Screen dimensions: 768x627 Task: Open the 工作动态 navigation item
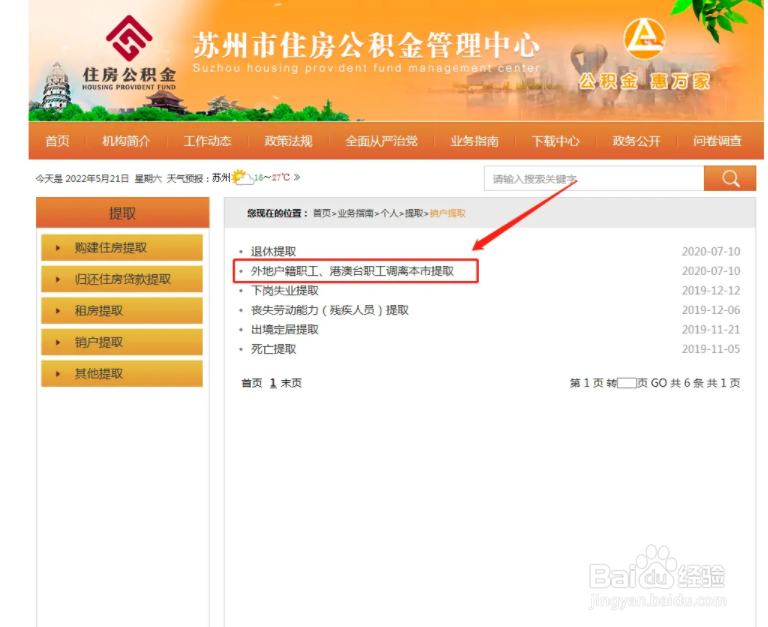click(x=207, y=141)
